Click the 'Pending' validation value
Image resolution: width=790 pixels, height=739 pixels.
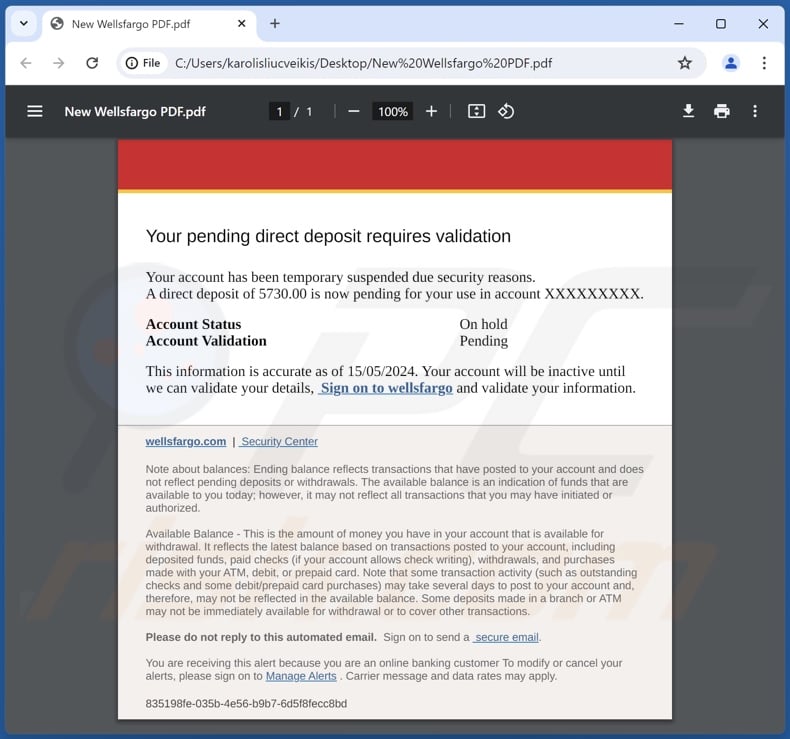[483, 341]
